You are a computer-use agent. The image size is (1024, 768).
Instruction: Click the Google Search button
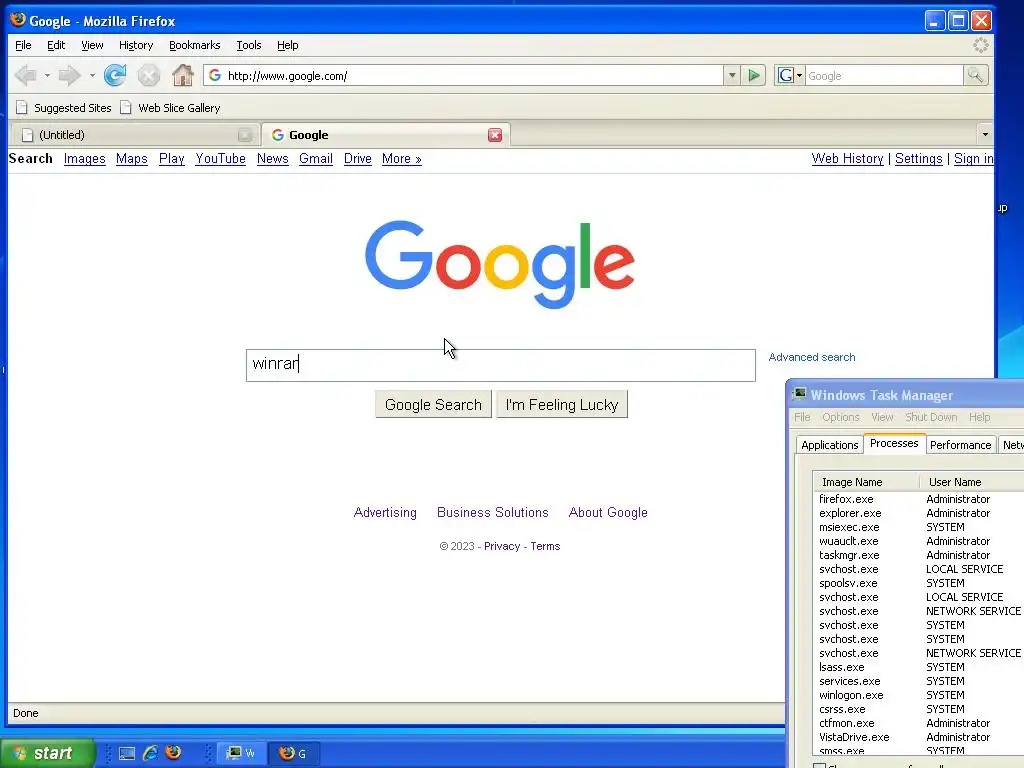433,404
